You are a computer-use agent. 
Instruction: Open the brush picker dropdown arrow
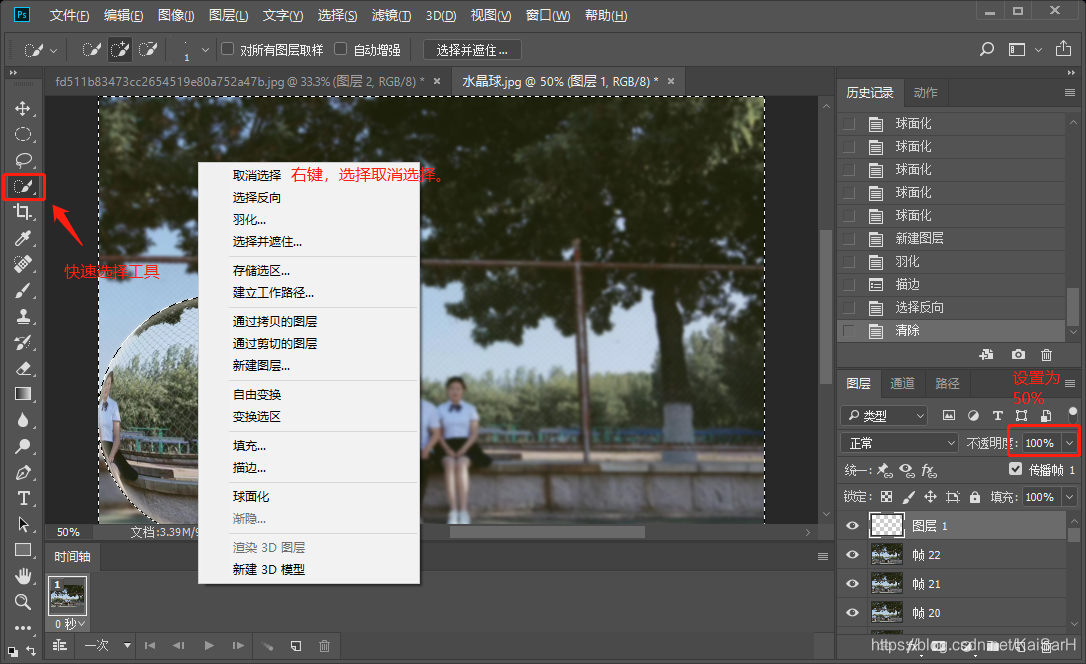[205, 50]
